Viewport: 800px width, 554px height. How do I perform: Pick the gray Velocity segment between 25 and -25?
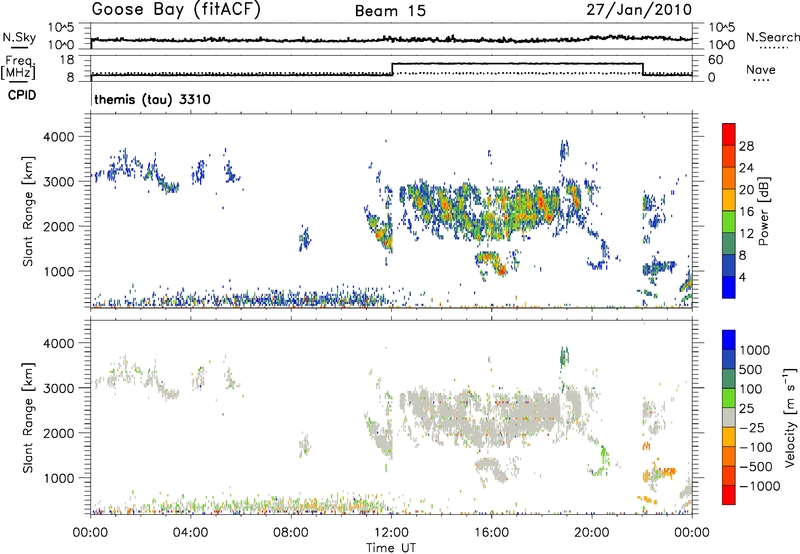click(729, 418)
